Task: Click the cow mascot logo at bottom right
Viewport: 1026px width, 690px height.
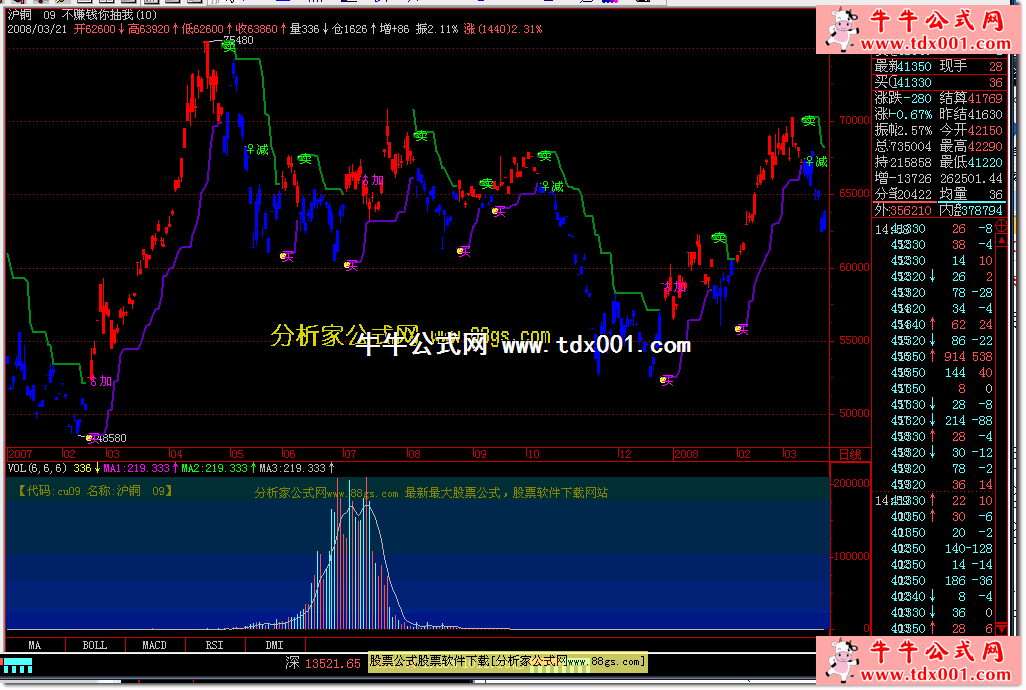Action: point(841,660)
